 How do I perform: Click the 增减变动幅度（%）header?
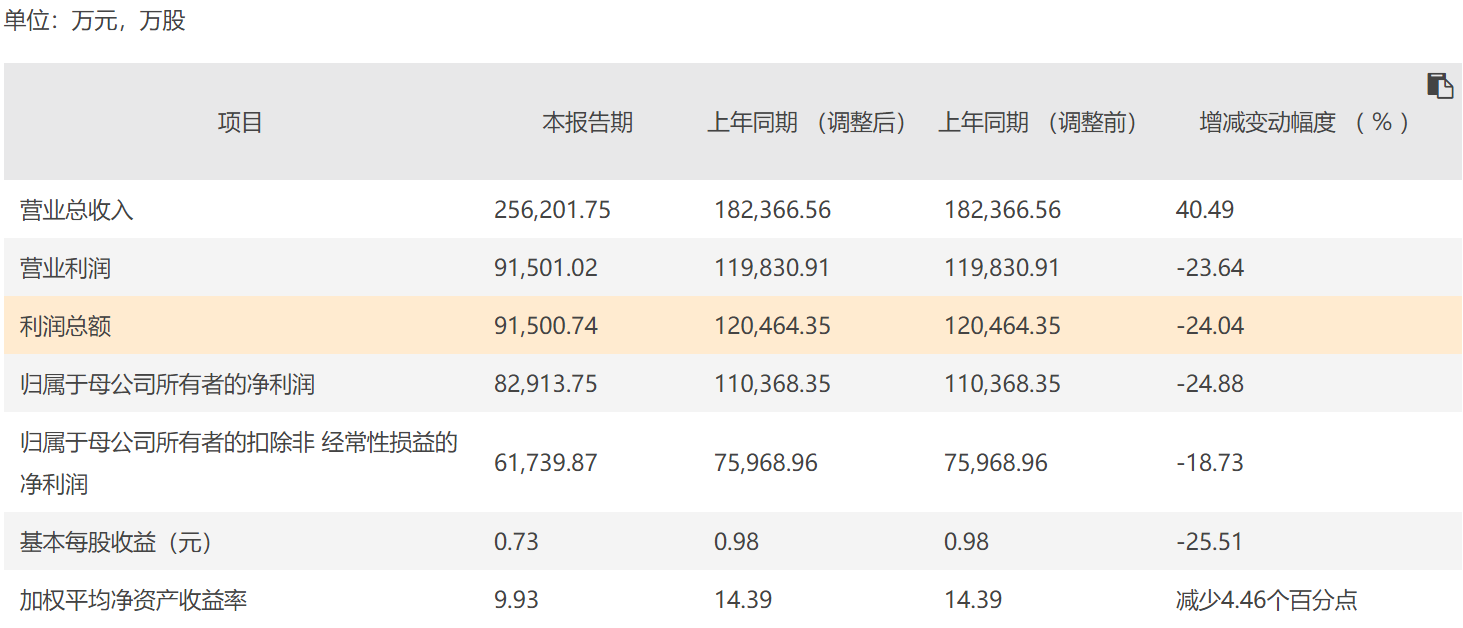pyautogui.click(x=1305, y=123)
